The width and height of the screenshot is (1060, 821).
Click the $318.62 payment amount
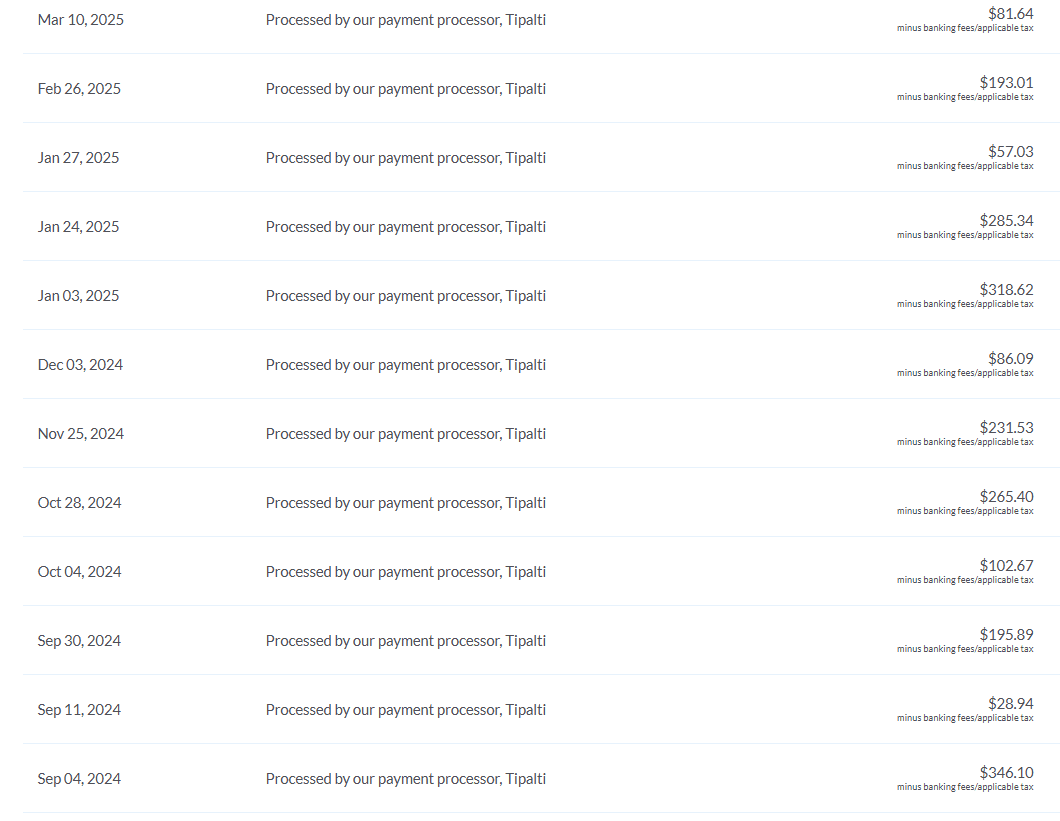1007,289
